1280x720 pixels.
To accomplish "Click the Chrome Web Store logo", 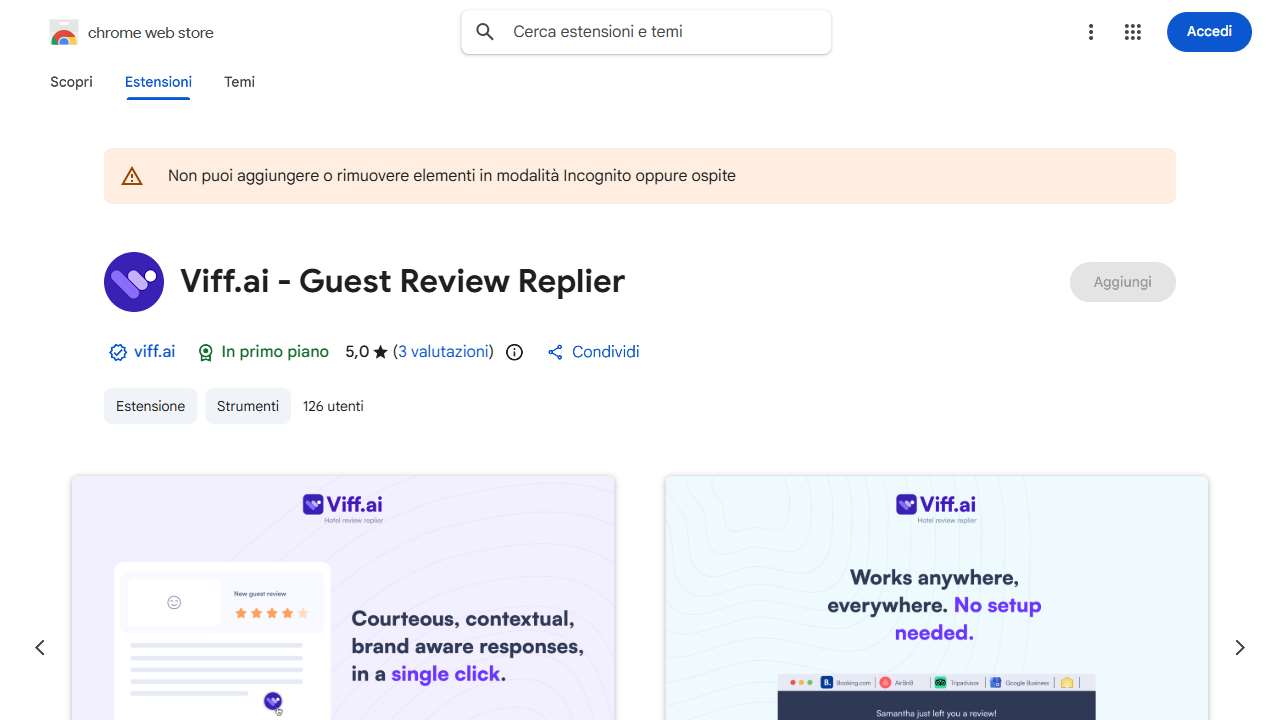I will pos(64,33).
